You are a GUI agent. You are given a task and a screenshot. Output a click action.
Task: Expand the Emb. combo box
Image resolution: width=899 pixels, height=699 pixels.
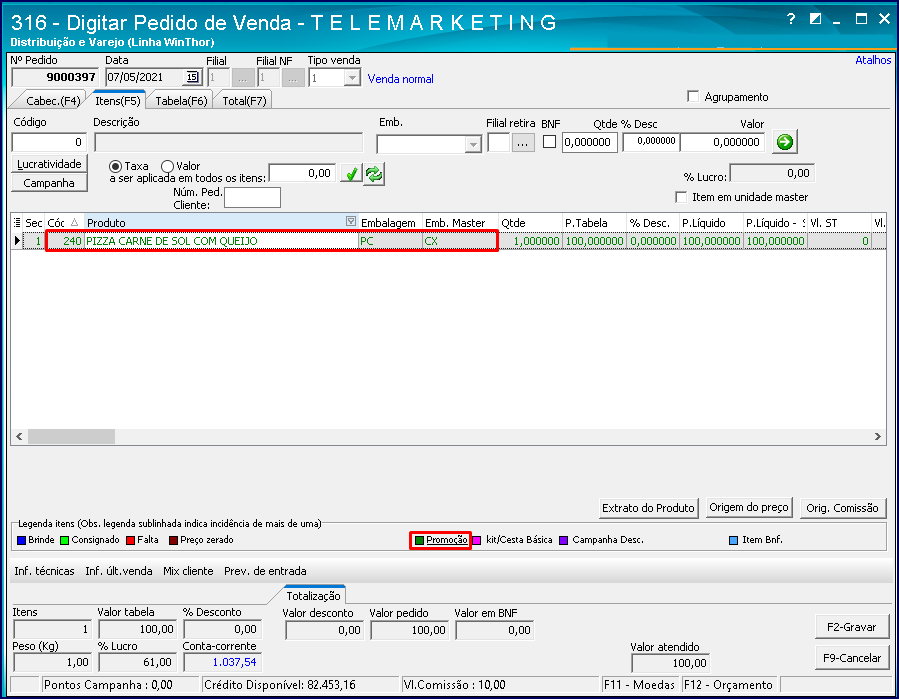(473, 145)
